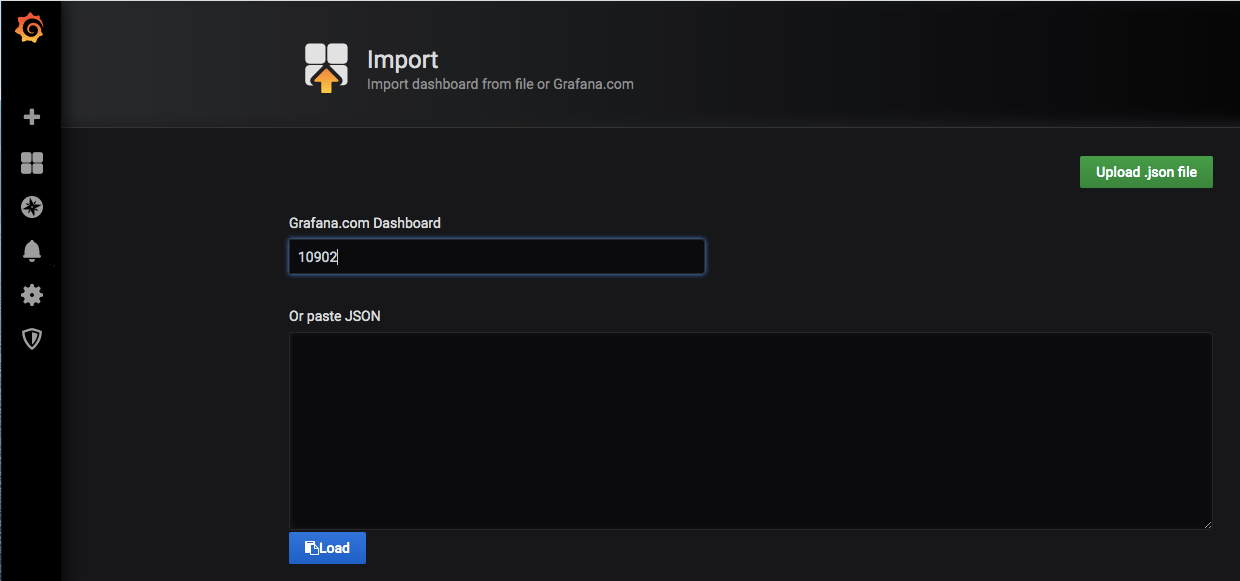Viewport: 1240px width, 581px height.
Task: Open Server Admin via the shield icon
Action: click(32, 339)
